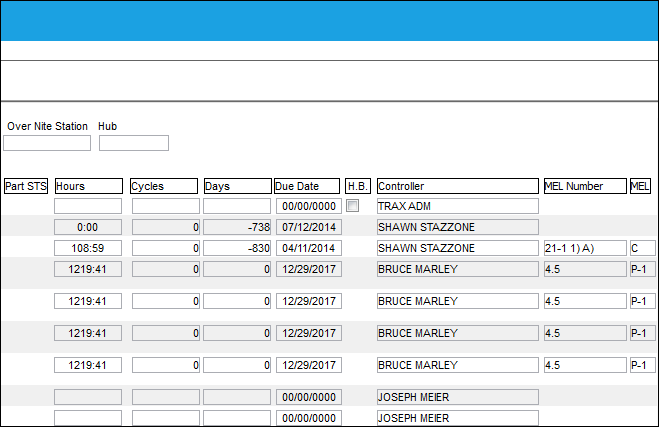Sort by the Part STS column header
659x427 pixels.
(26, 186)
